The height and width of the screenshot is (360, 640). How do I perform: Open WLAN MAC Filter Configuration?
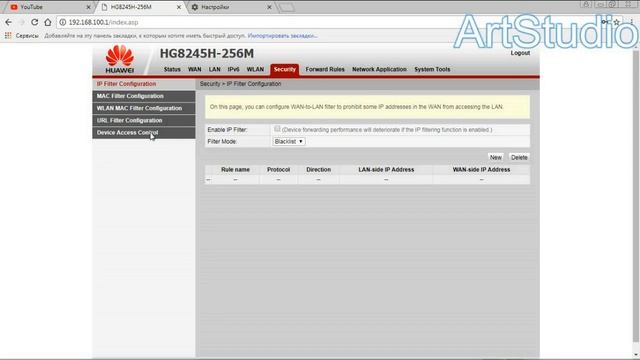point(144,108)
